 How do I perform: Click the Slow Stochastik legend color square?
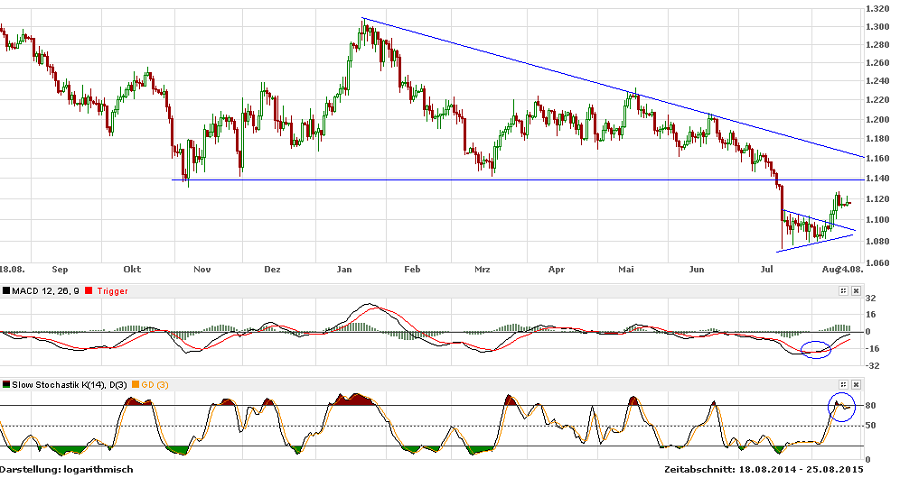pos(7,384)
